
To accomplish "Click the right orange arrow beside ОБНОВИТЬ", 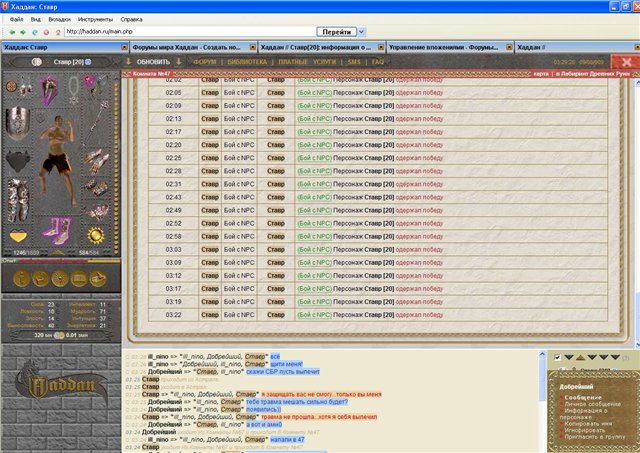I will tap(179, 62).
